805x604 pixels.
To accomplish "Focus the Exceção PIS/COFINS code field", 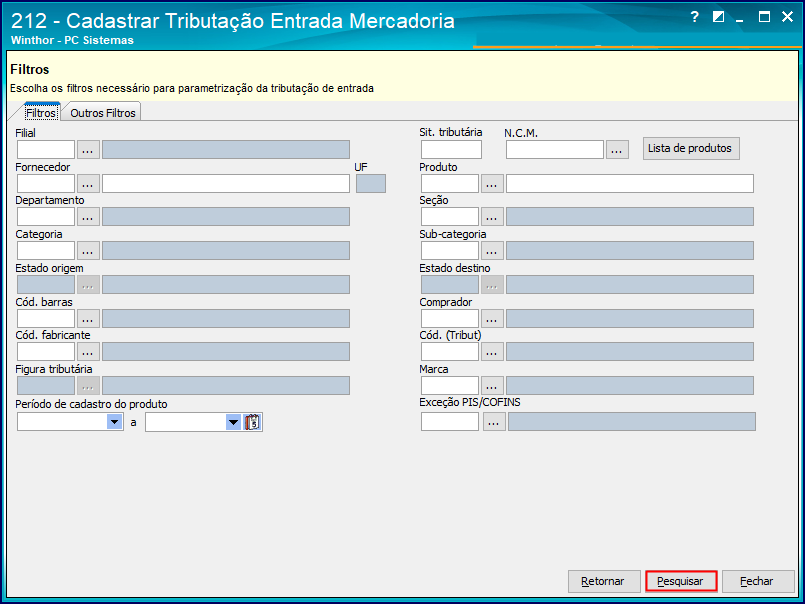I will 450,422.
